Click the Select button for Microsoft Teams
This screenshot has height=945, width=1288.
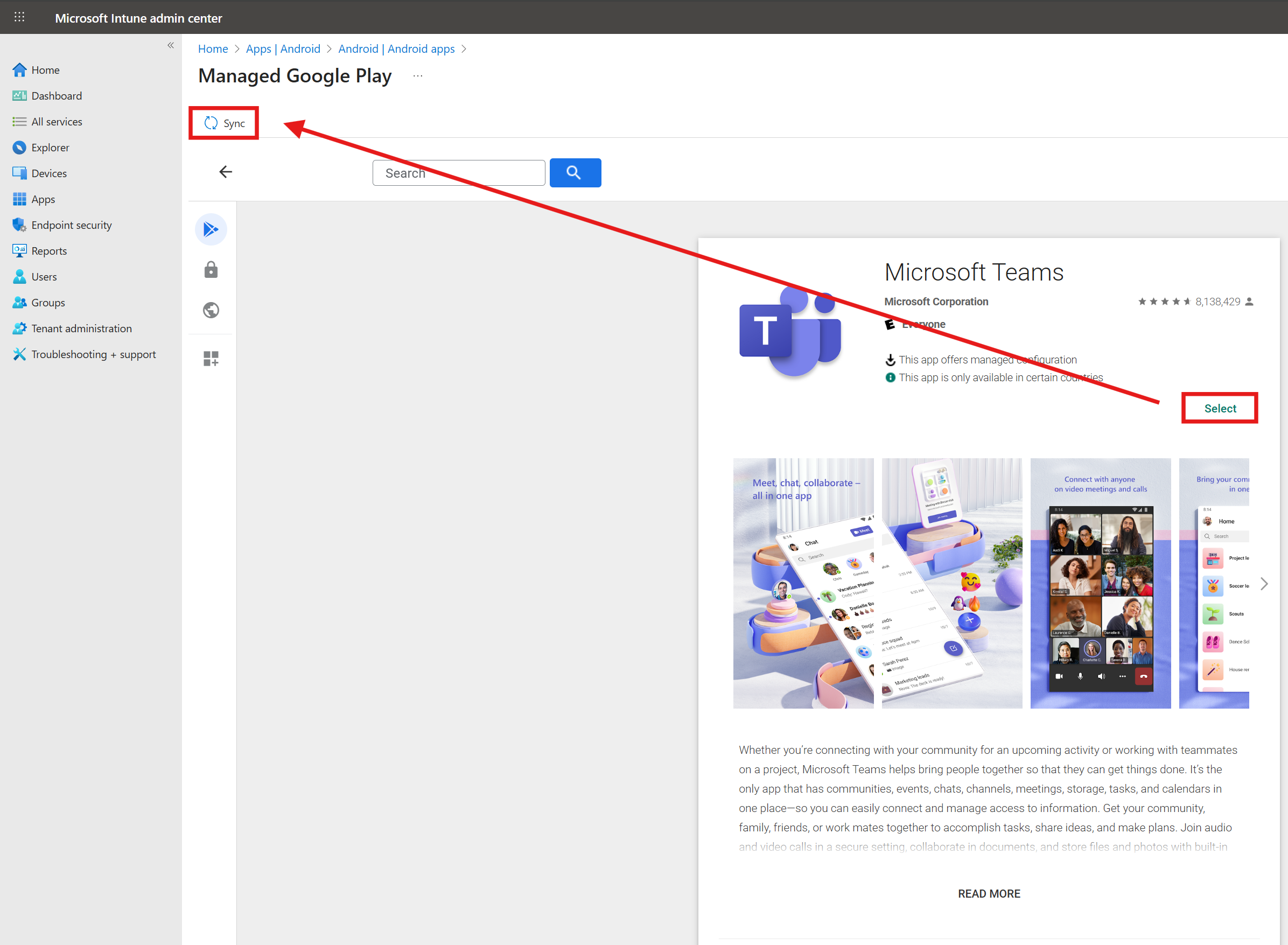click(x=1220, y=408)
